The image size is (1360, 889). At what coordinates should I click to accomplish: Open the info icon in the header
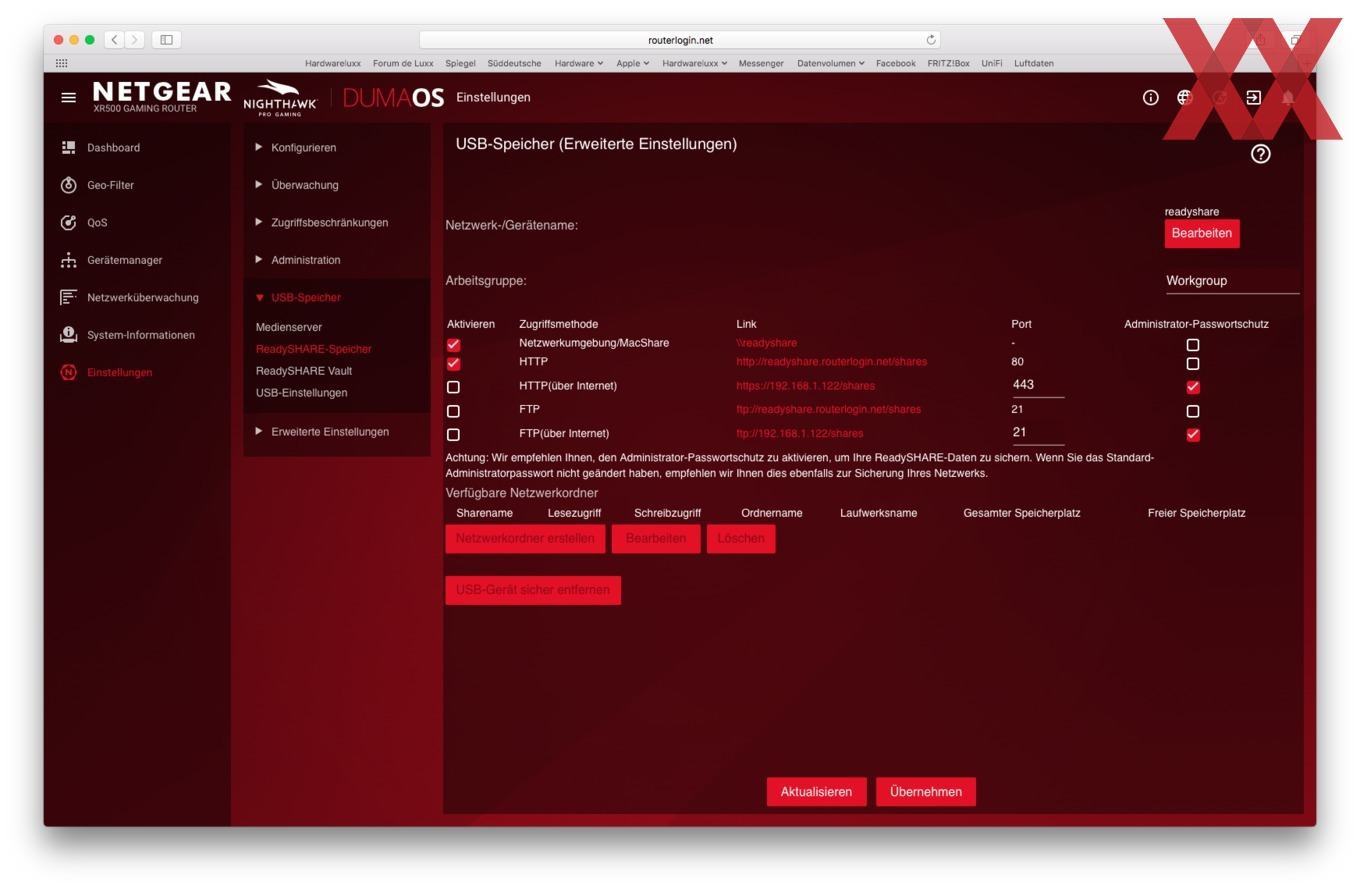[1151, 97]
